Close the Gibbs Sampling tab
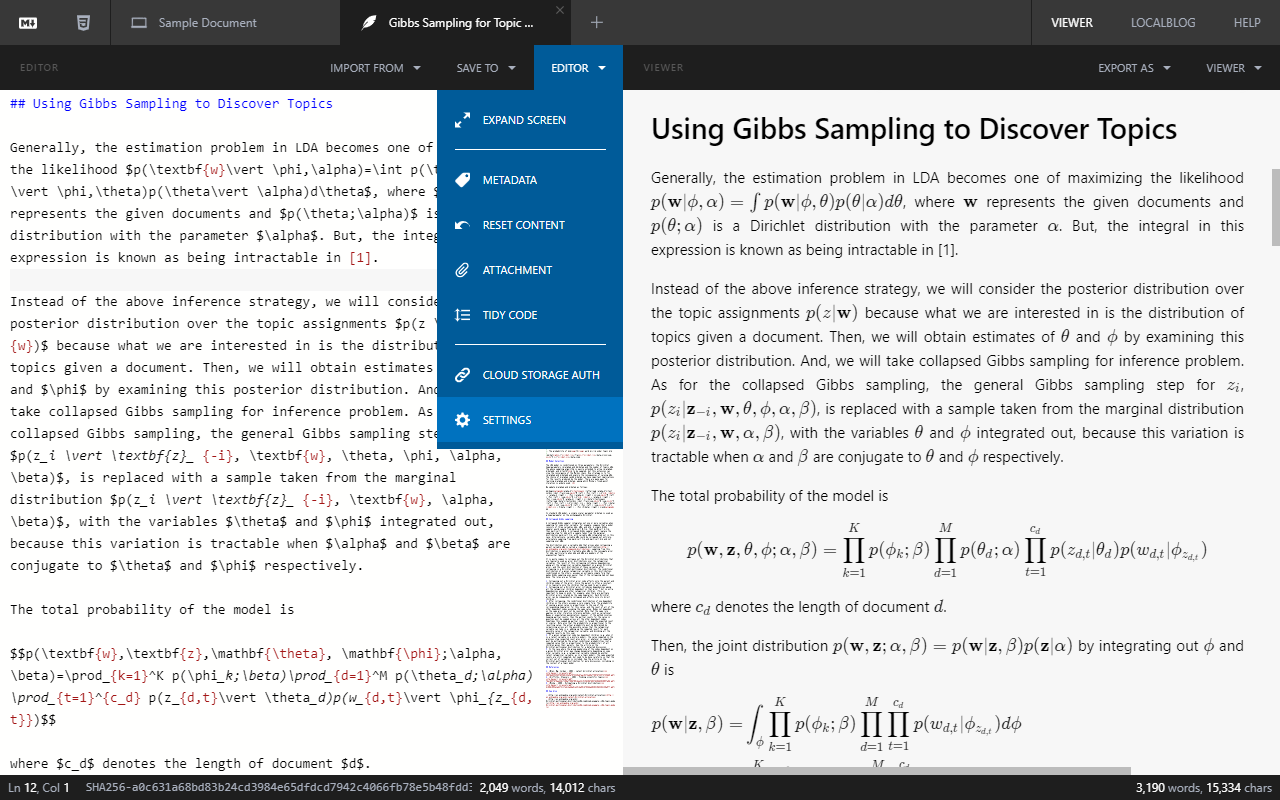This screenshot has width=1280, height=800. pyautogui.click(x=560, y=10)
